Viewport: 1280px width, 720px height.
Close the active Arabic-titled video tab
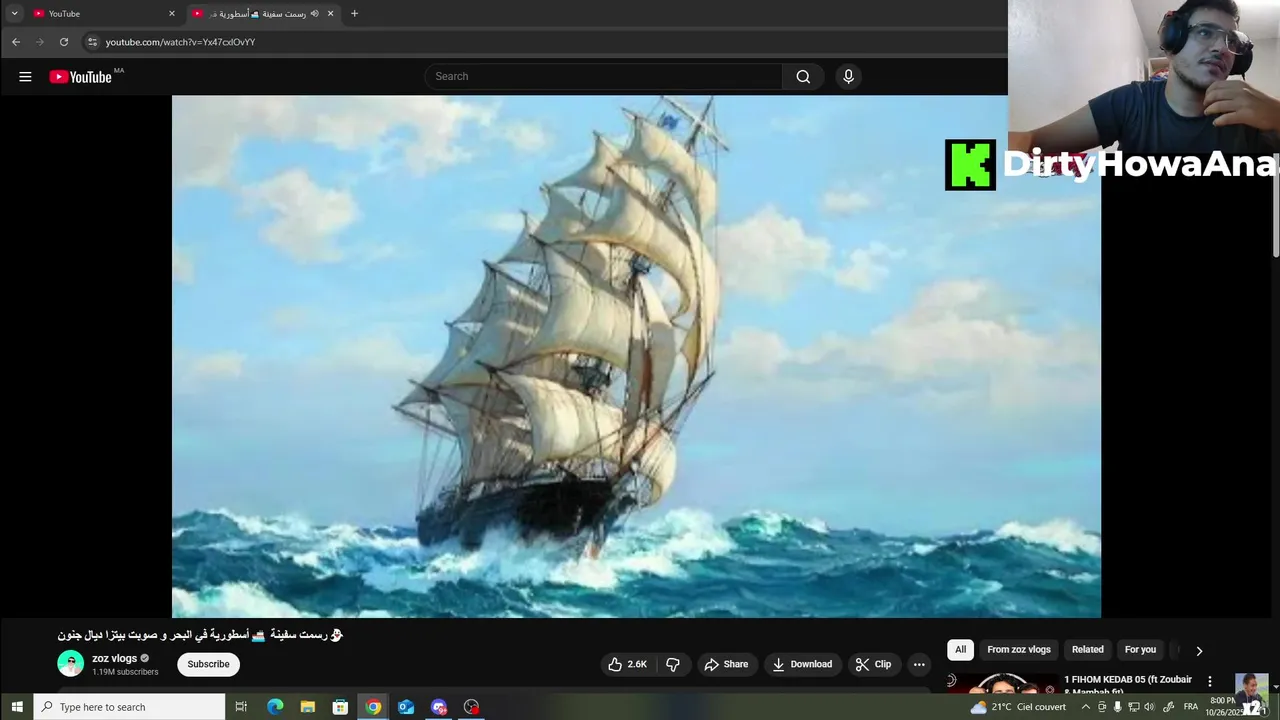click(331, 14)
